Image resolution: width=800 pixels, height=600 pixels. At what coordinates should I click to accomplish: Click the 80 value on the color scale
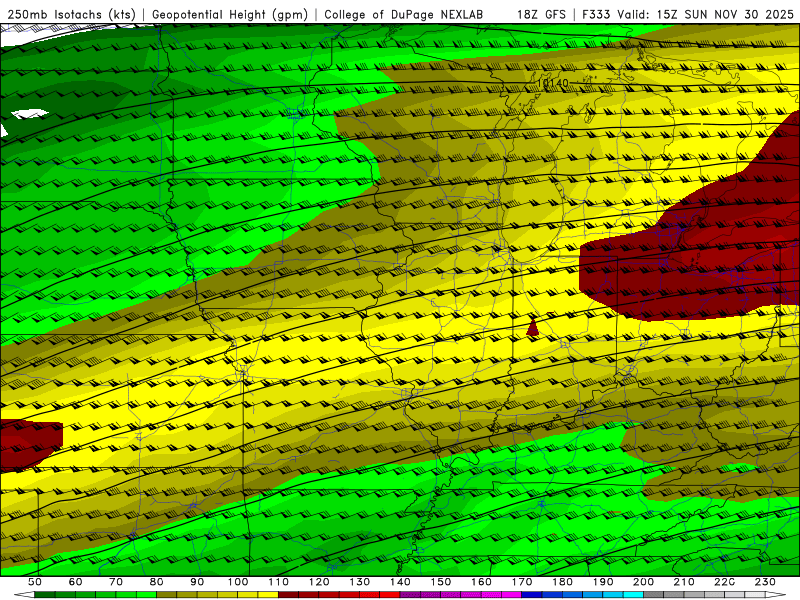[x=157, y=582]
